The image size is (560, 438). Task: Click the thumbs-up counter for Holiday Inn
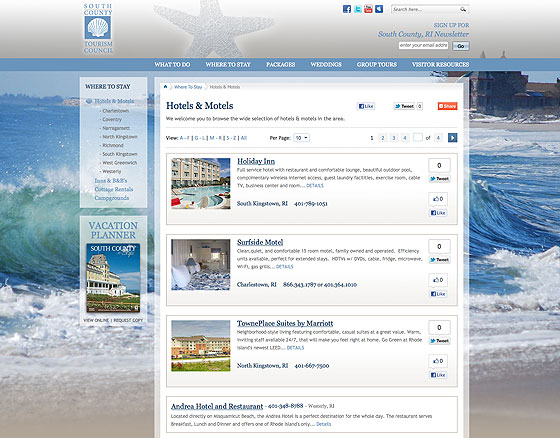(x=438, y=199)
